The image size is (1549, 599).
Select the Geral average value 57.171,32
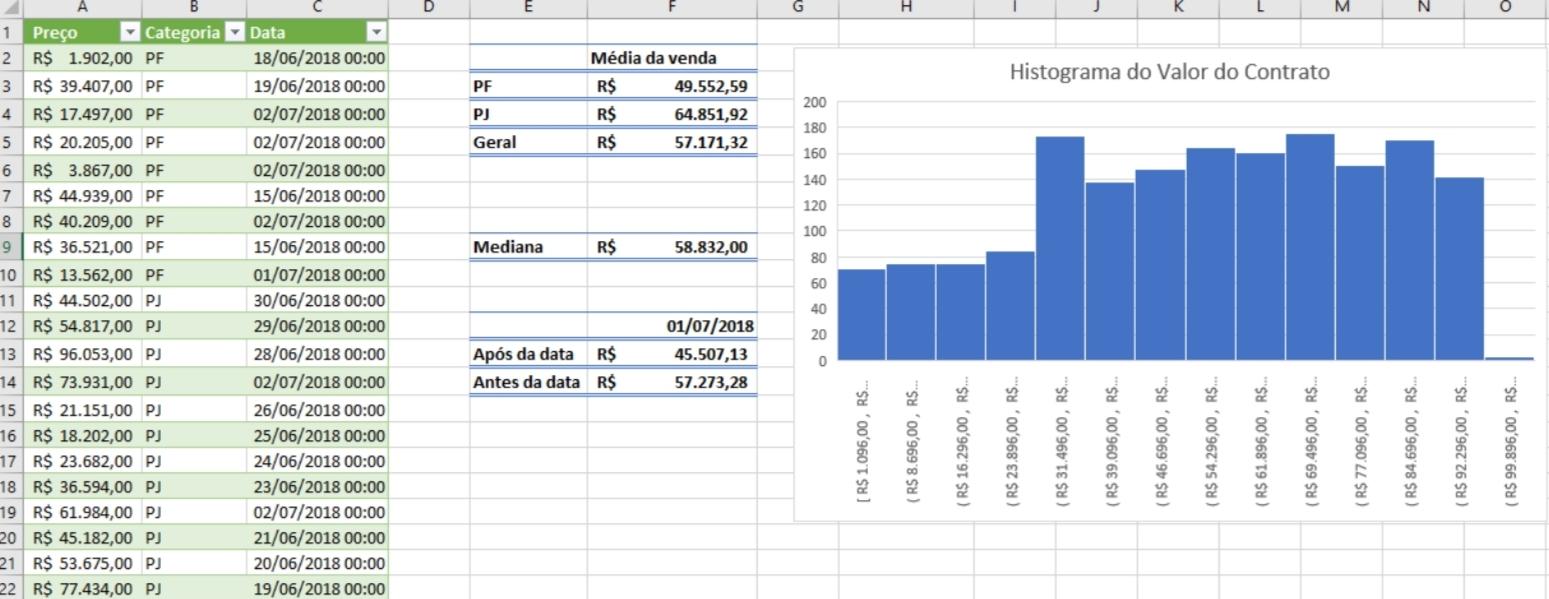click(x=672, y=142)
